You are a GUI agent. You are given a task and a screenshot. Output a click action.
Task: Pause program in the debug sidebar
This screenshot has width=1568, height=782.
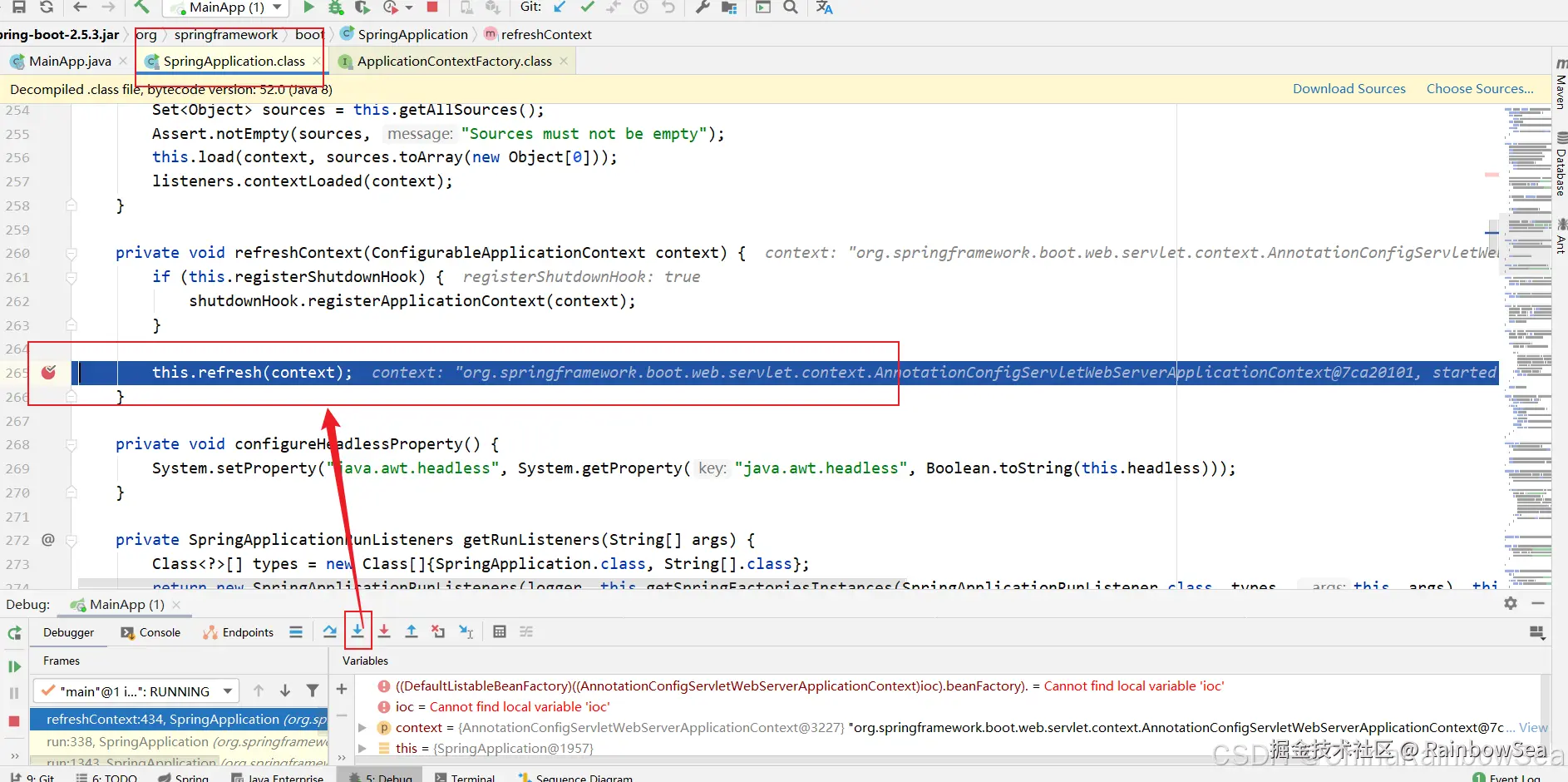coord(14,693)
